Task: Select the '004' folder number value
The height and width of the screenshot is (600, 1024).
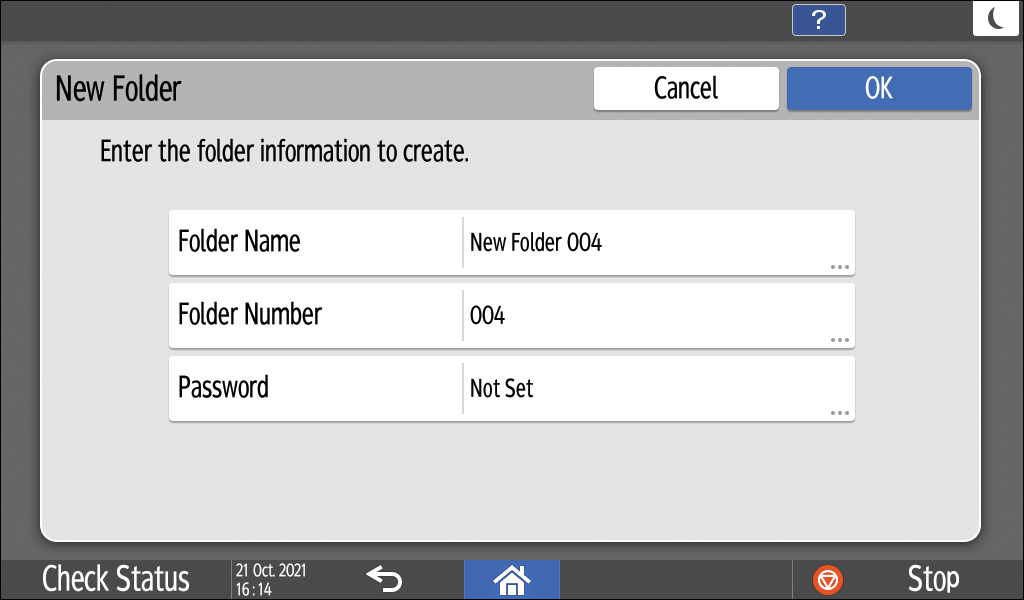Action: click(x=487, y=316)
